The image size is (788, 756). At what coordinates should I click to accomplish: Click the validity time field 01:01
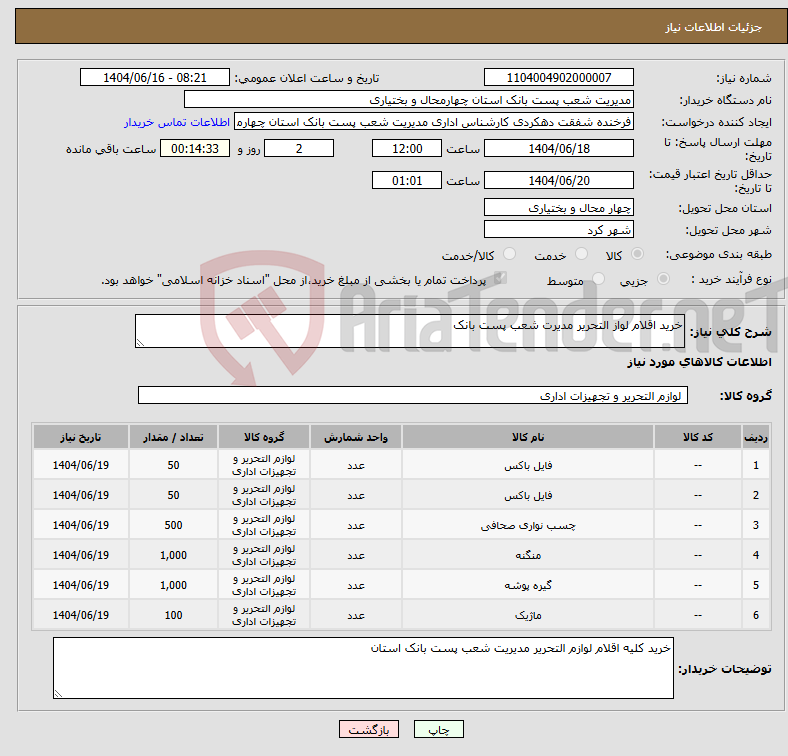click(x=407, y=180)
